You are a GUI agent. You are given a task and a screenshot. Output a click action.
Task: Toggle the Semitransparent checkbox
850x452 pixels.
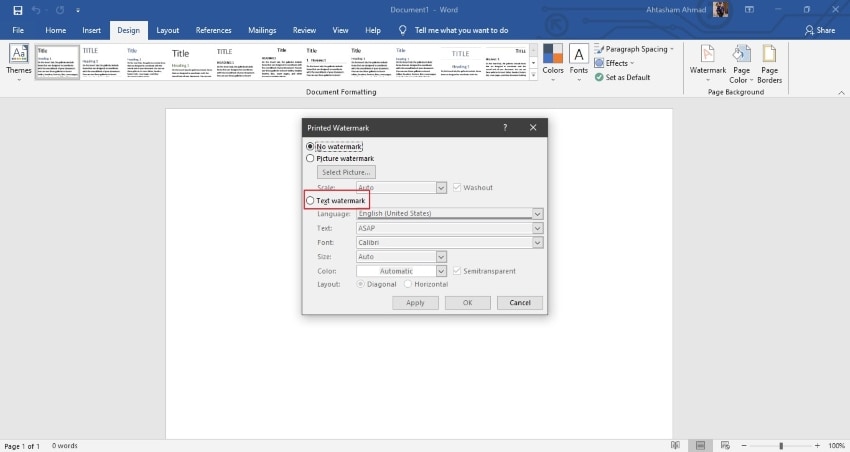point(456,270)
